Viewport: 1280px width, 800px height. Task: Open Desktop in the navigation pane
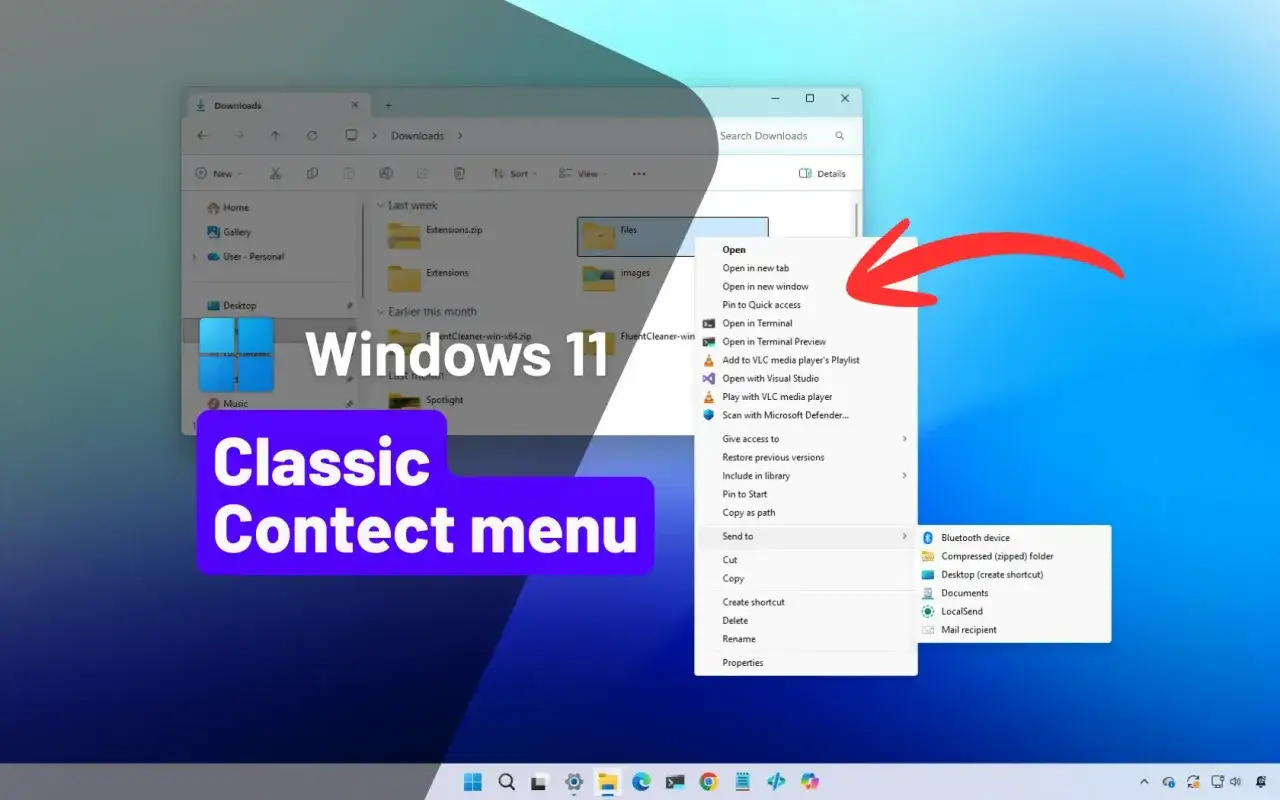point(231,306)
